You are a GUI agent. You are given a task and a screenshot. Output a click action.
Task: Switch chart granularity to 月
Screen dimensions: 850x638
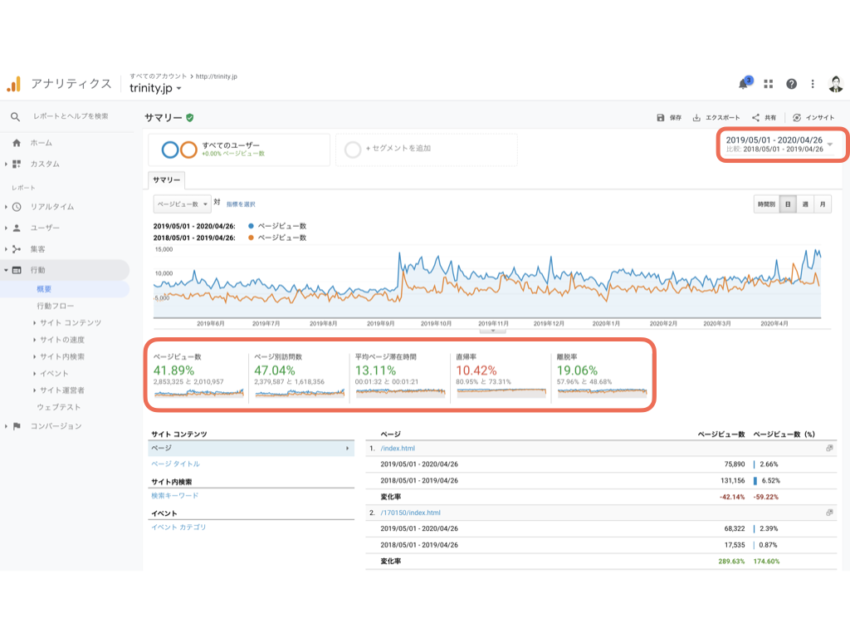click(x=822, y=204)
